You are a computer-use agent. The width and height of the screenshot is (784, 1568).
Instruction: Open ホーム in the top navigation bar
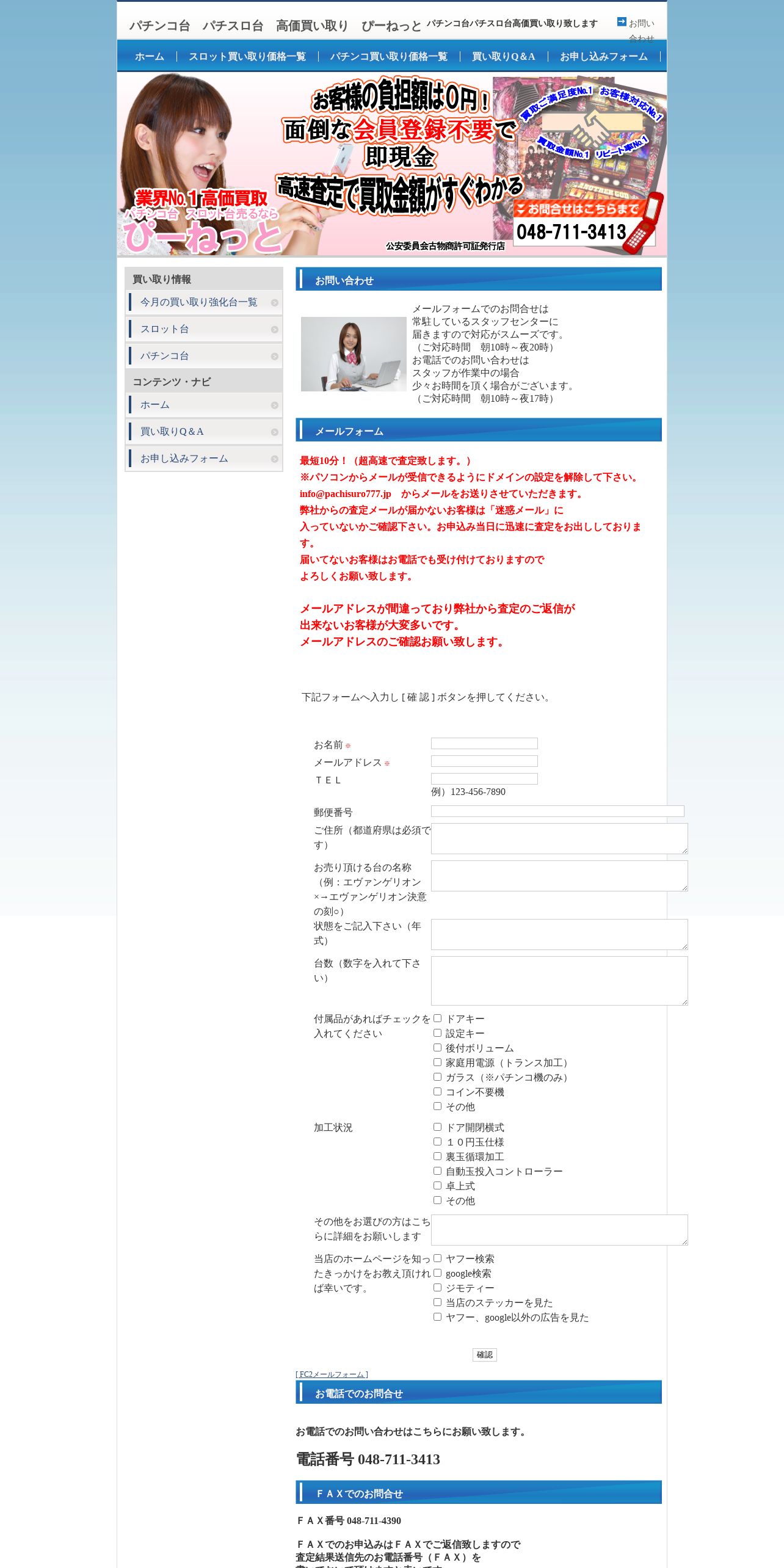pos(150,57)
